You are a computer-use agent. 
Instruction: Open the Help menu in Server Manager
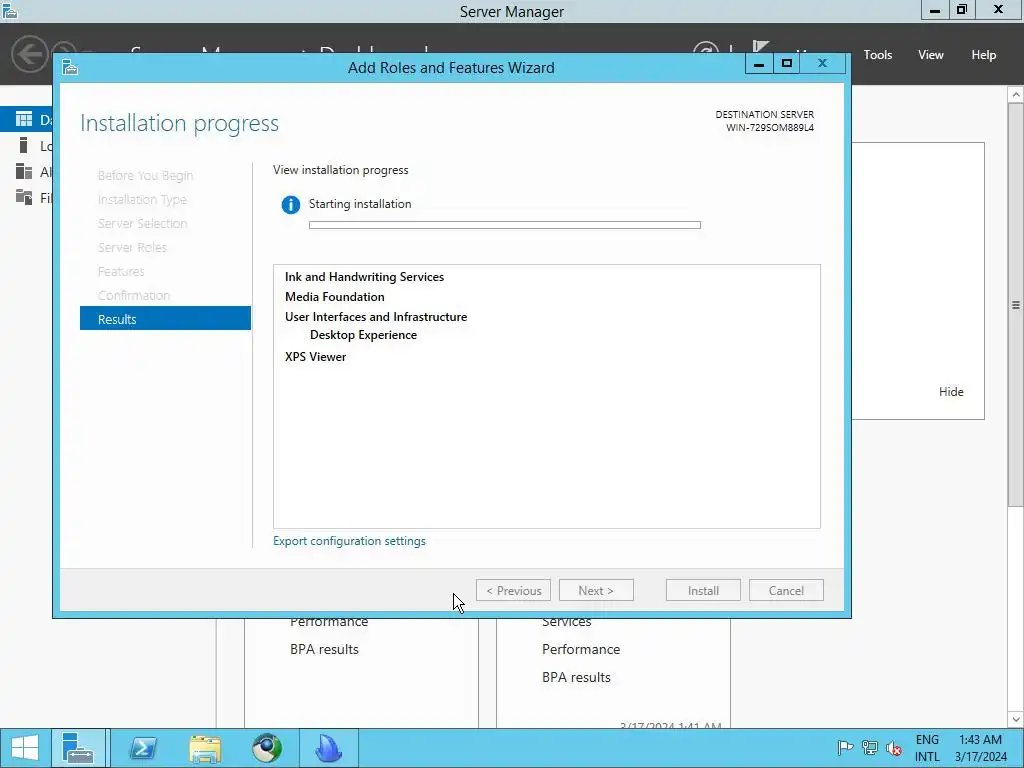click(x=984, y=55)
